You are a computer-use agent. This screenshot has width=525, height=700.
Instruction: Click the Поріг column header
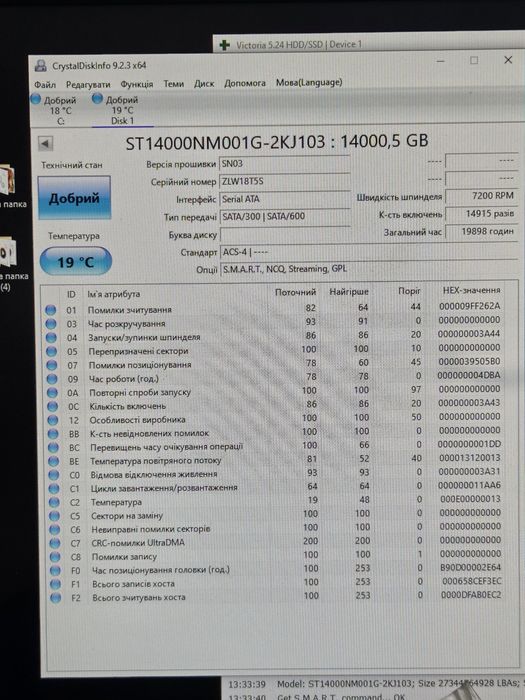coord(409,291)
